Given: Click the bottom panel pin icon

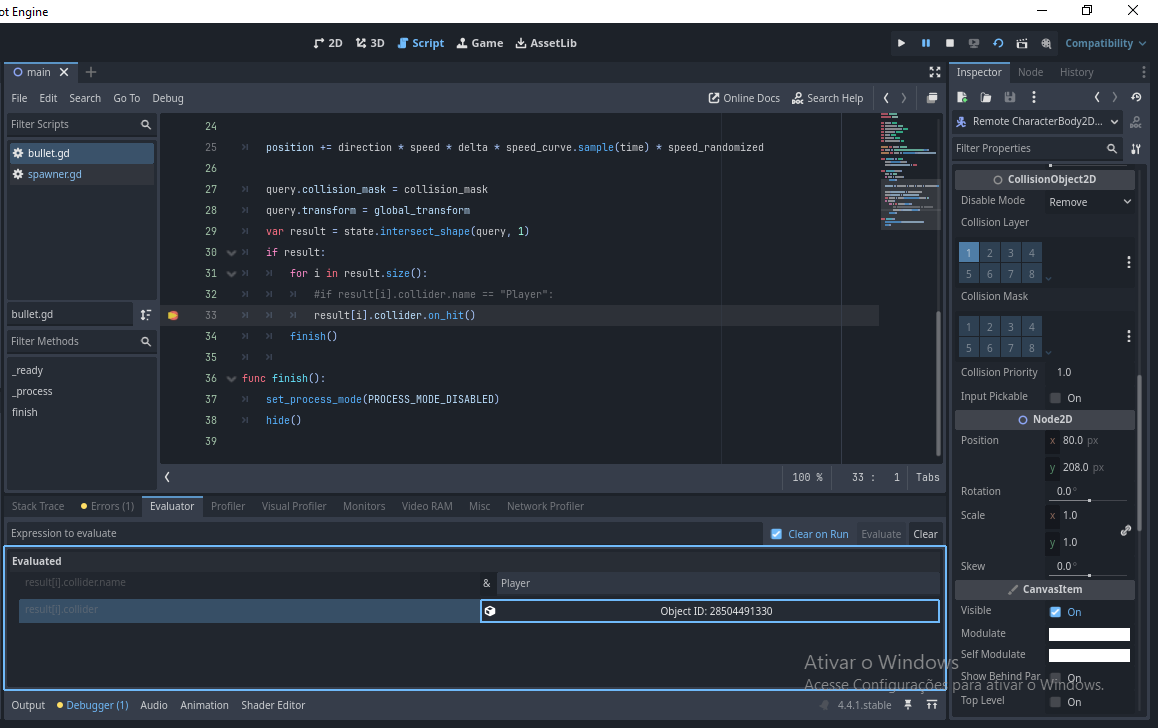Looking at the screenshot, I should pos(908,705).
